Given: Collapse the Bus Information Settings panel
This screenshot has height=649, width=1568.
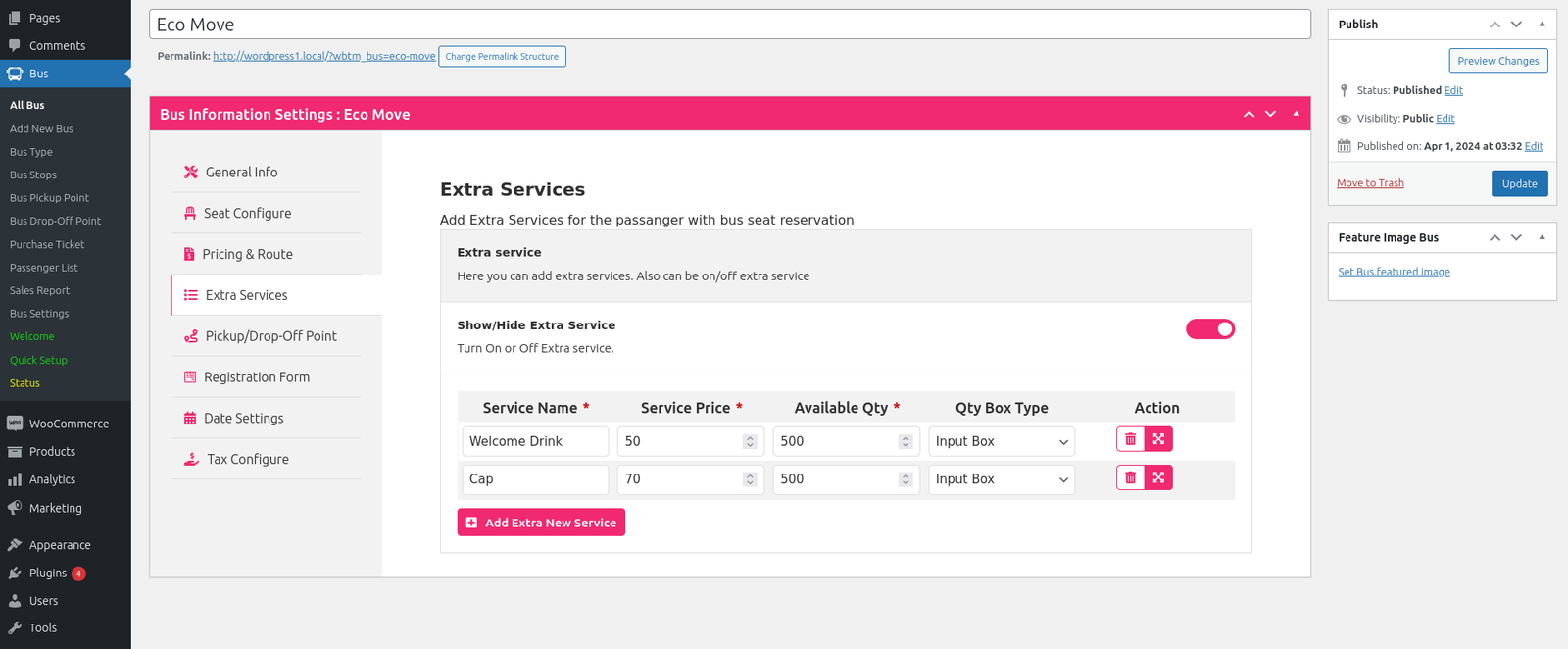Looking at the screenshot, I should [1296, 114].
